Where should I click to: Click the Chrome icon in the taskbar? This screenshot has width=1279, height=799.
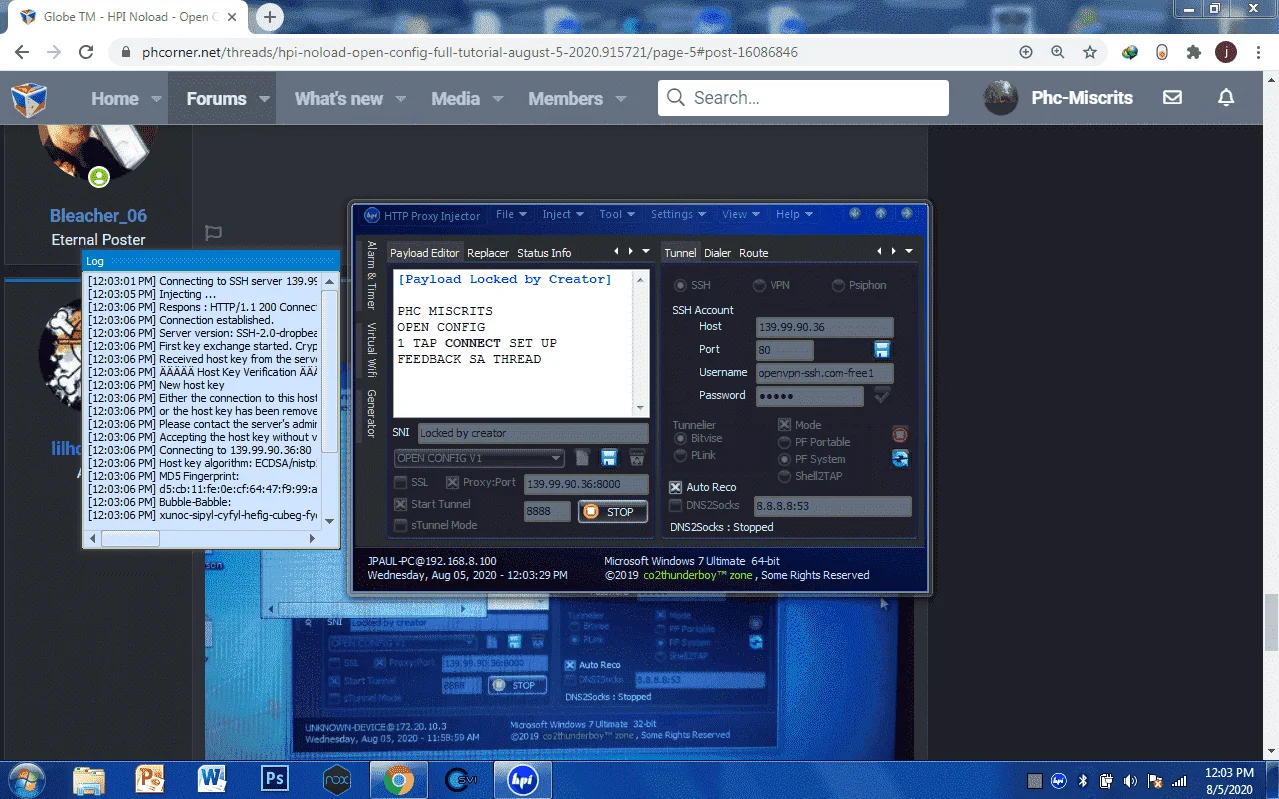(398, 779)
